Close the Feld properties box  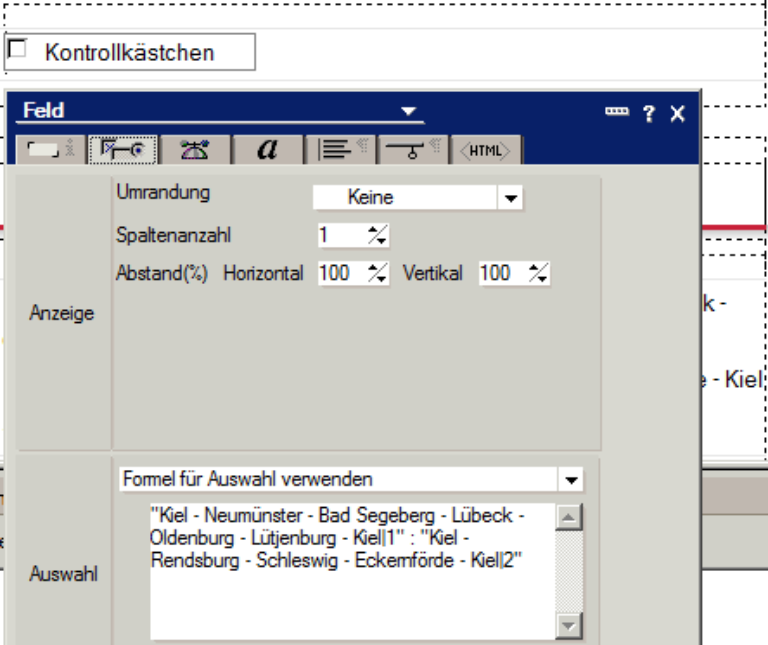tap(677, 114)
